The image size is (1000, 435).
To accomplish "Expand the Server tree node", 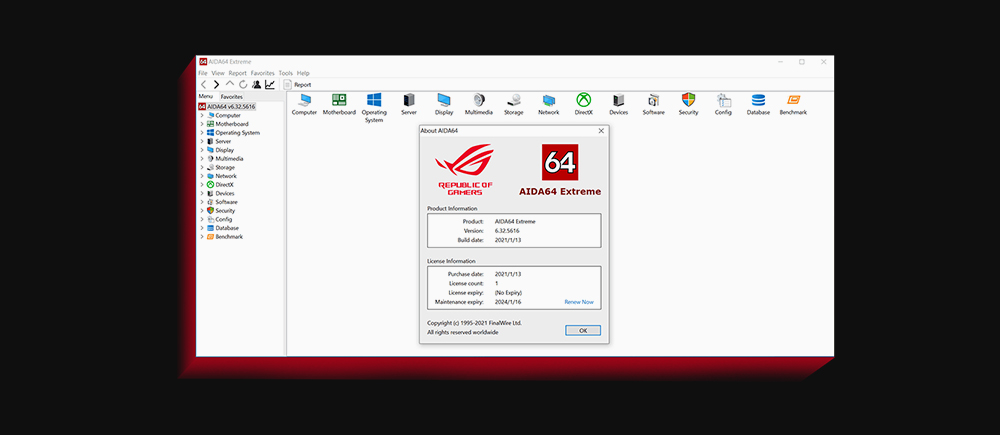I will click(202, 142).
